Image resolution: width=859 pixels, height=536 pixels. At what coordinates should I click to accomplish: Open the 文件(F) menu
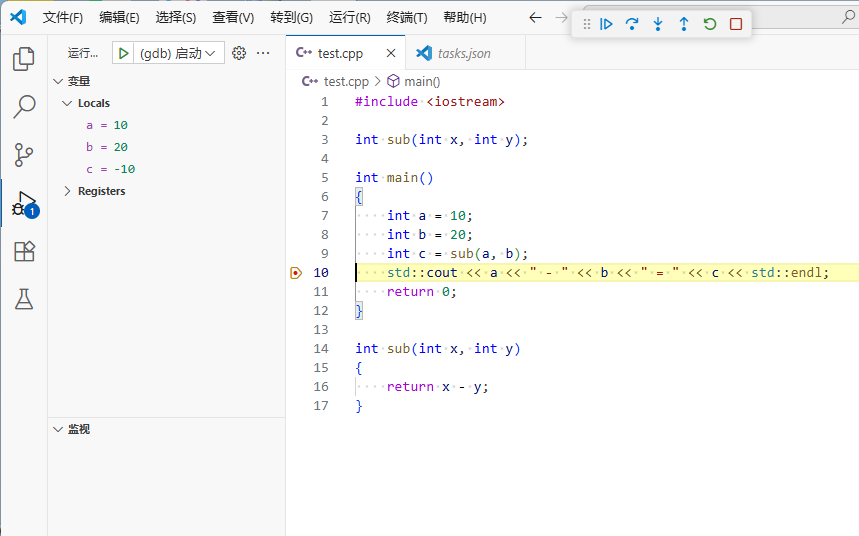[62, 18]
